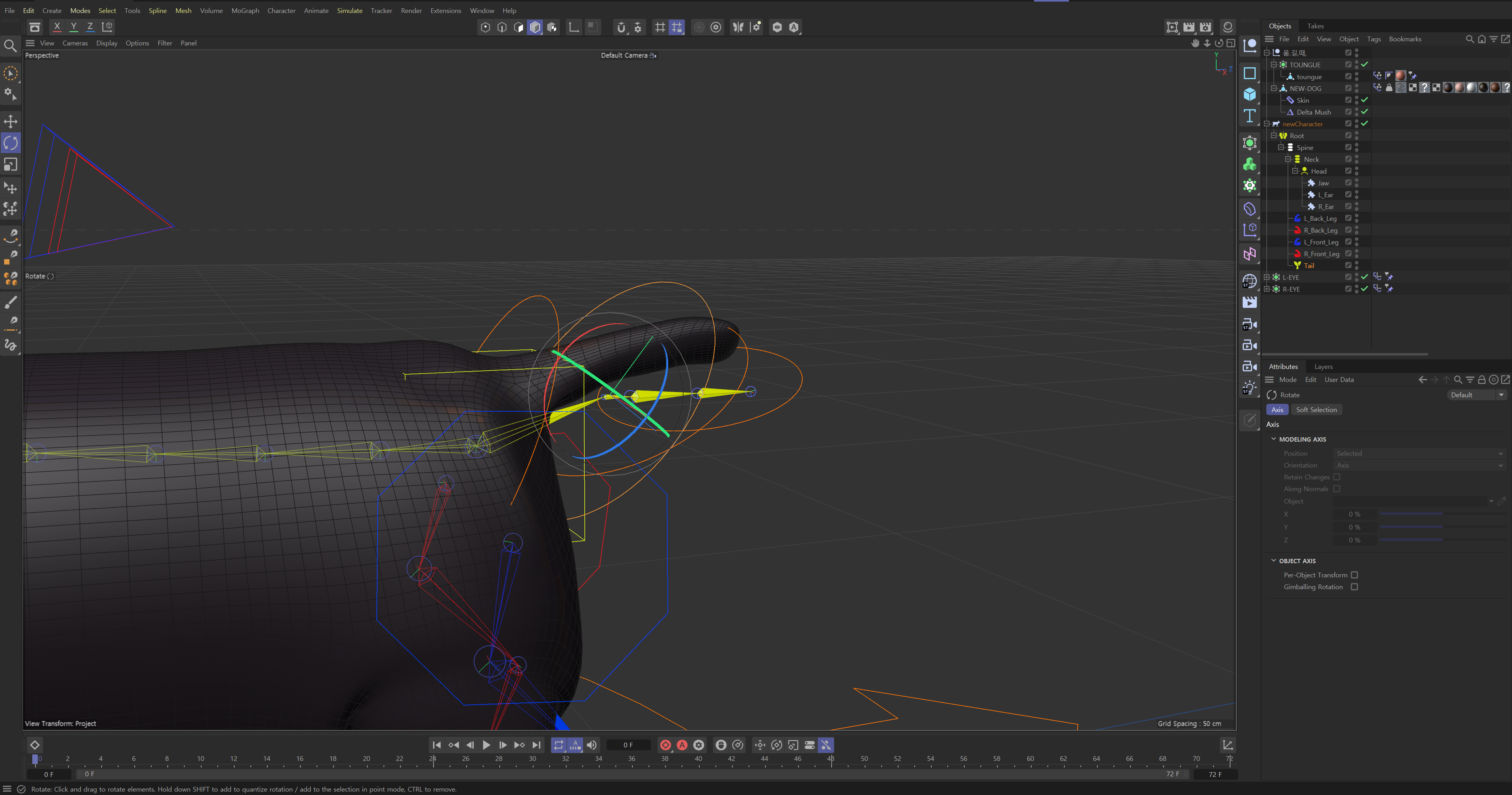Open Attributes User Data menu

click(1339, 380)
